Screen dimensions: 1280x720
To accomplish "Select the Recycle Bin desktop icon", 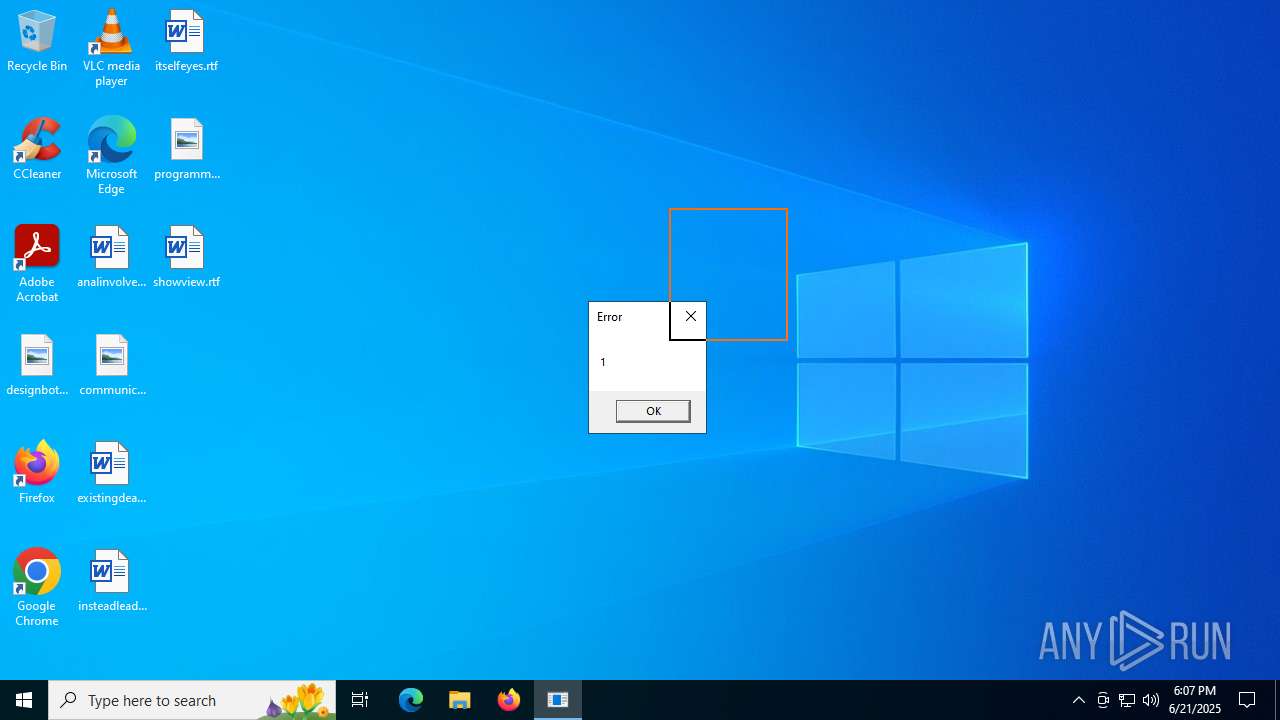I will point(37,42).
